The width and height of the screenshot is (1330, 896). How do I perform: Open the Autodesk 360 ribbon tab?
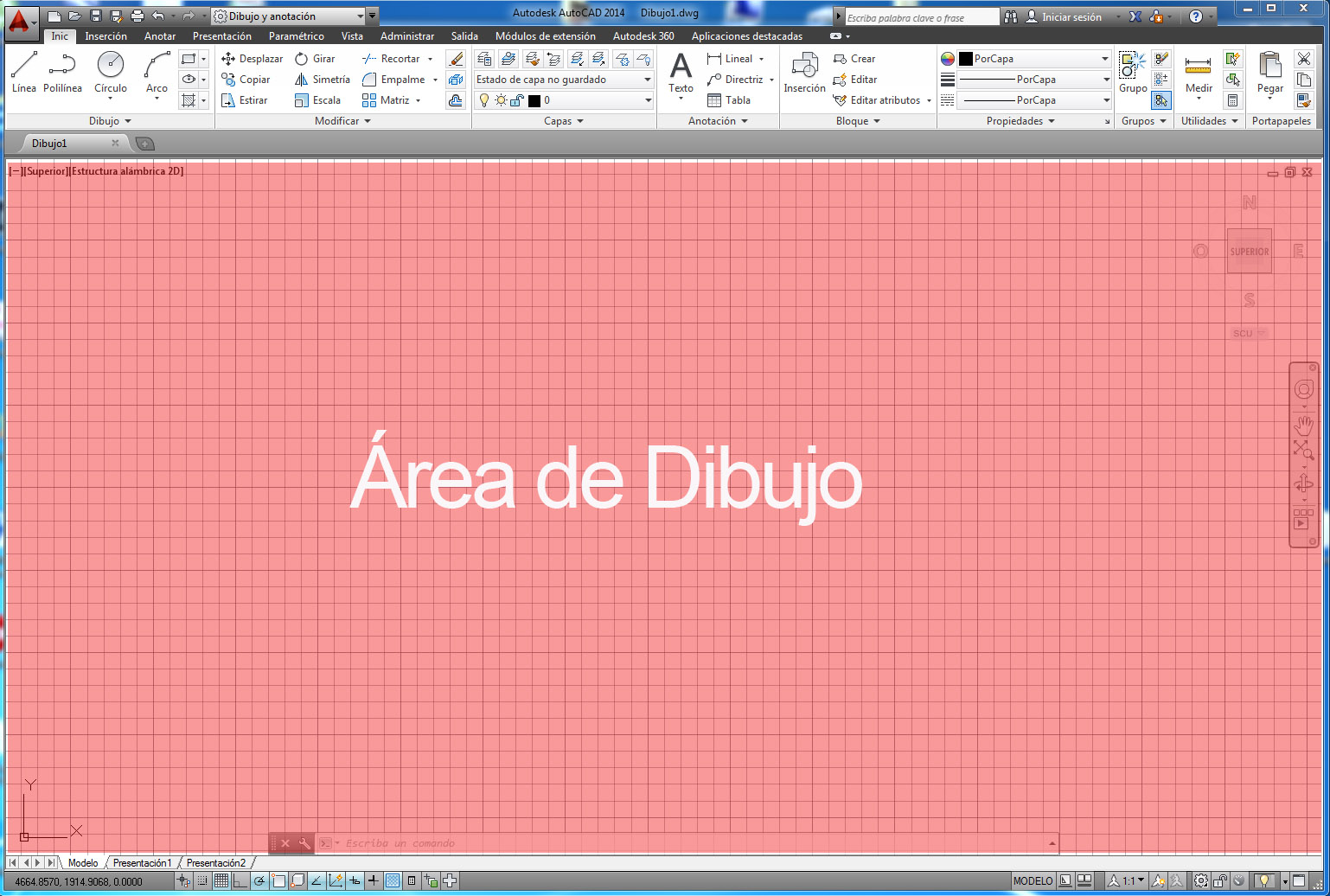point(643,36)
